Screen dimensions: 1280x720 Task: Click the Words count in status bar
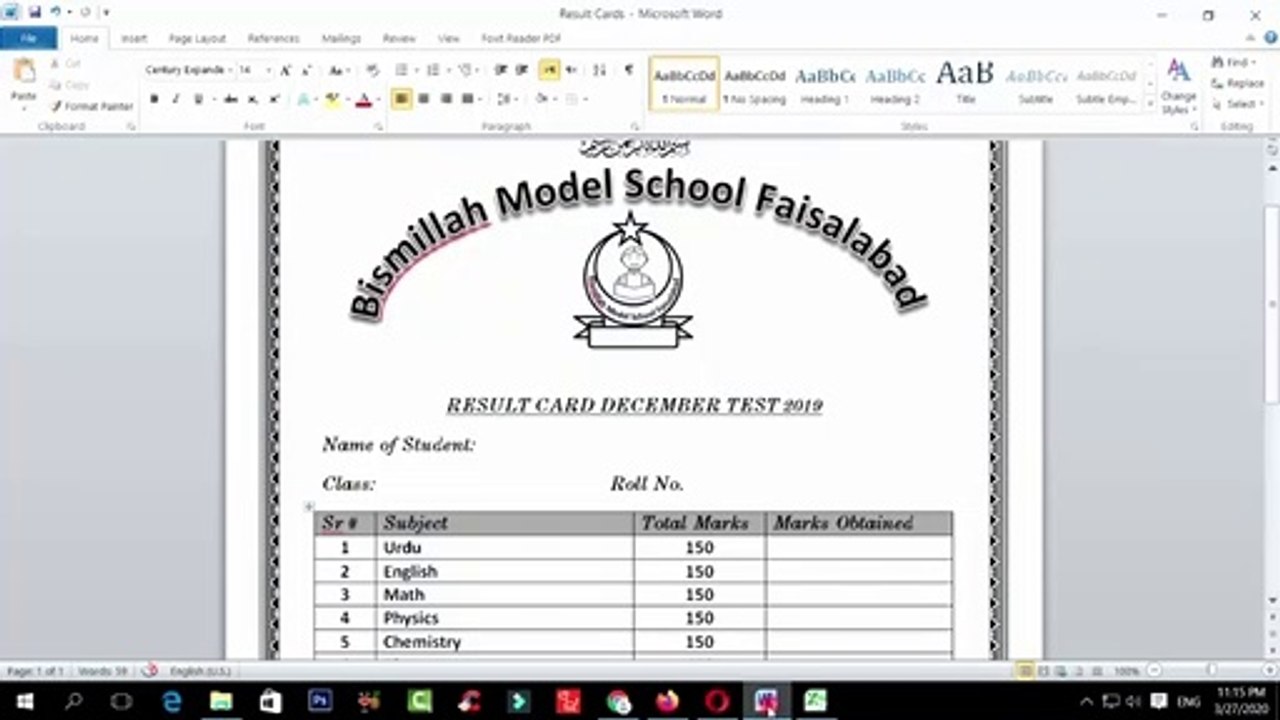click(102, 670)
